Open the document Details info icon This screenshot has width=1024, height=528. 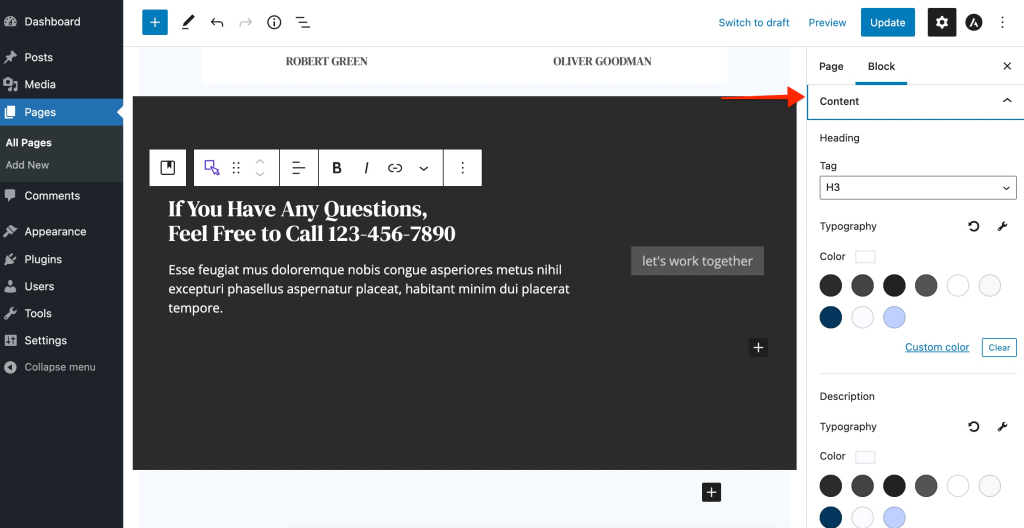pos(274,22)
